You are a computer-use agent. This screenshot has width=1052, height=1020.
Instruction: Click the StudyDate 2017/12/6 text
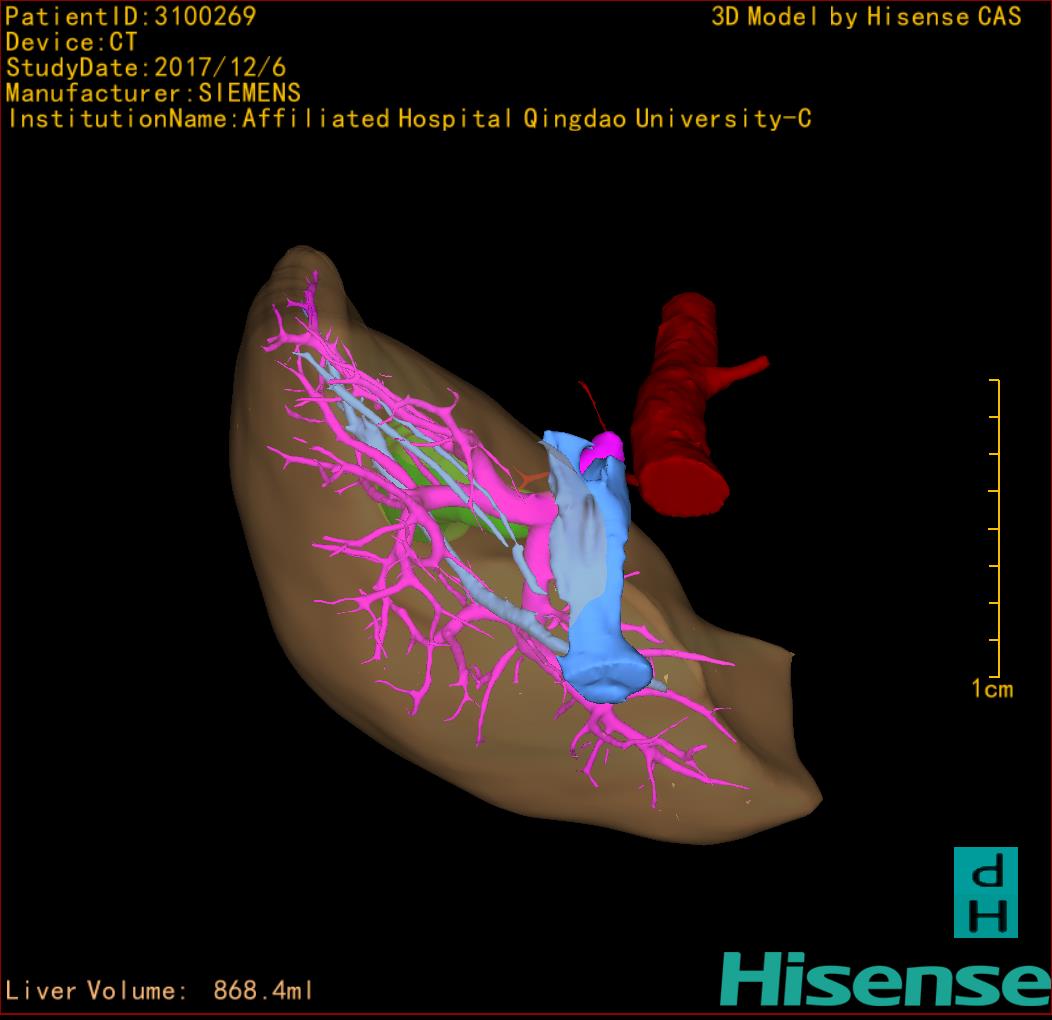click(x=146, y=68)
